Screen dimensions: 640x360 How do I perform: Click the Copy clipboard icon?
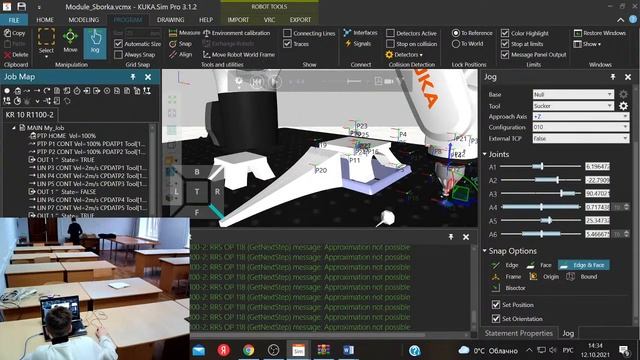[x=15, y=33]
